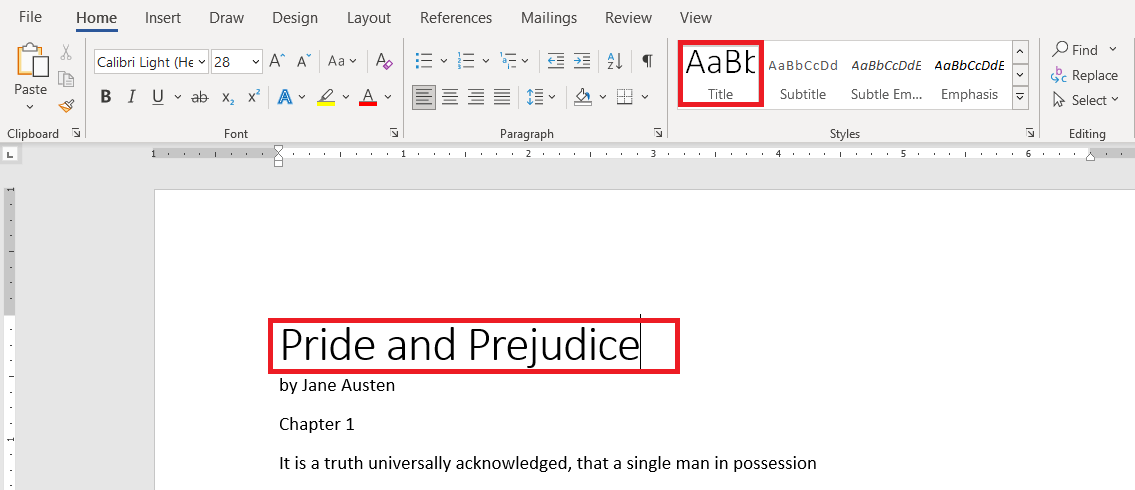Switch to the Draw tab
Screen dimensions: 1135x490
tap(227, 18)
